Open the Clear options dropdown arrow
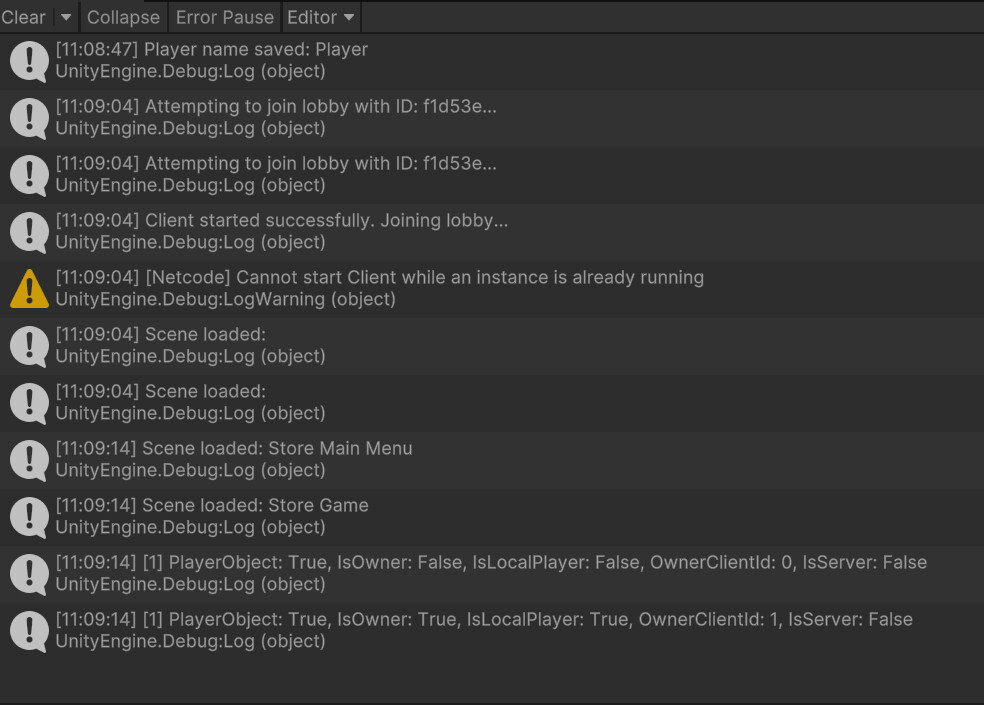Viewport: 984px width, 705px height. pos(65,17)
